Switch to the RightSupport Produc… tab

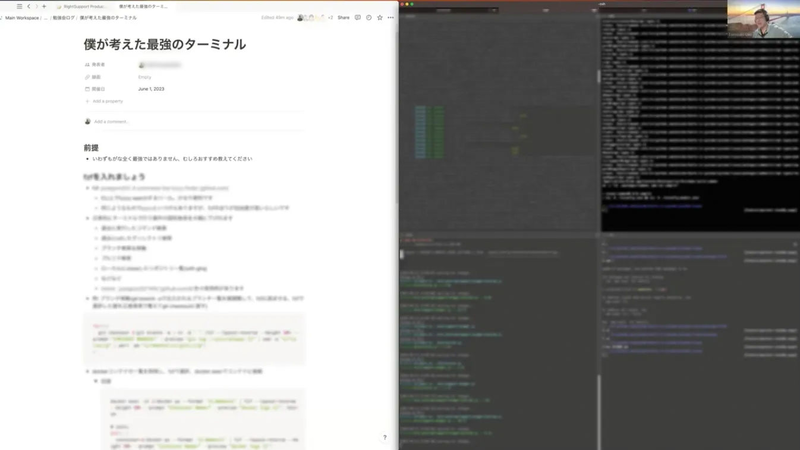click(x=82, y=7)
